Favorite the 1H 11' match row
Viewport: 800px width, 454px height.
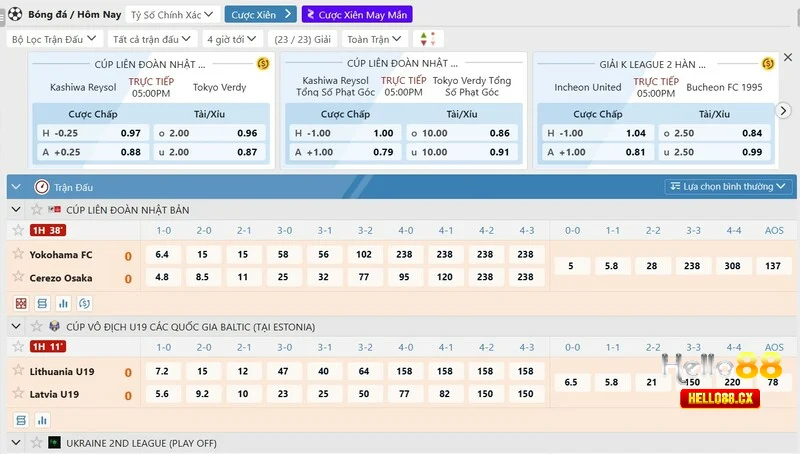click(18, 347)
